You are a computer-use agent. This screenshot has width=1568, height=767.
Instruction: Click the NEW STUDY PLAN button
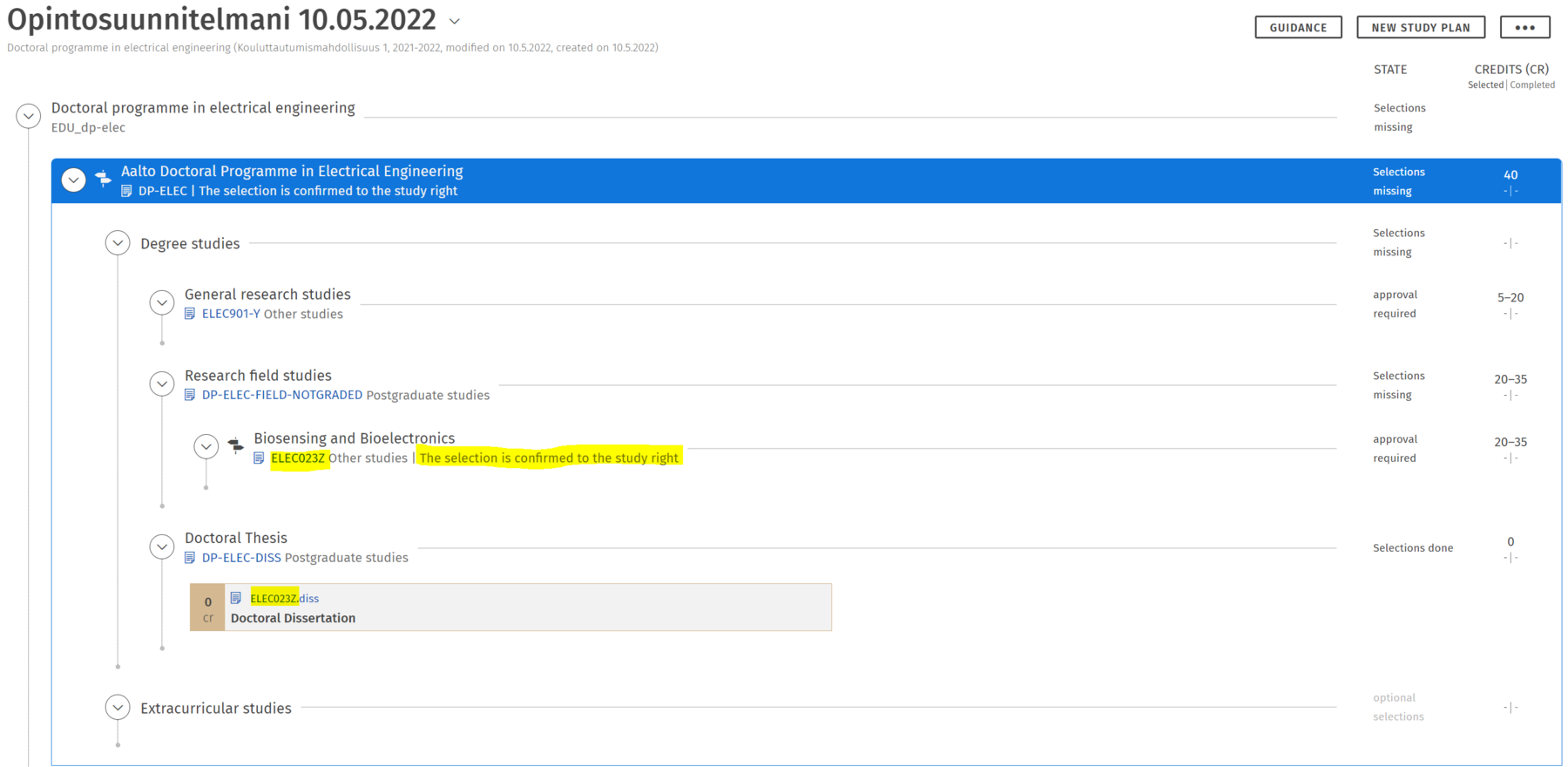[1420, 28]
